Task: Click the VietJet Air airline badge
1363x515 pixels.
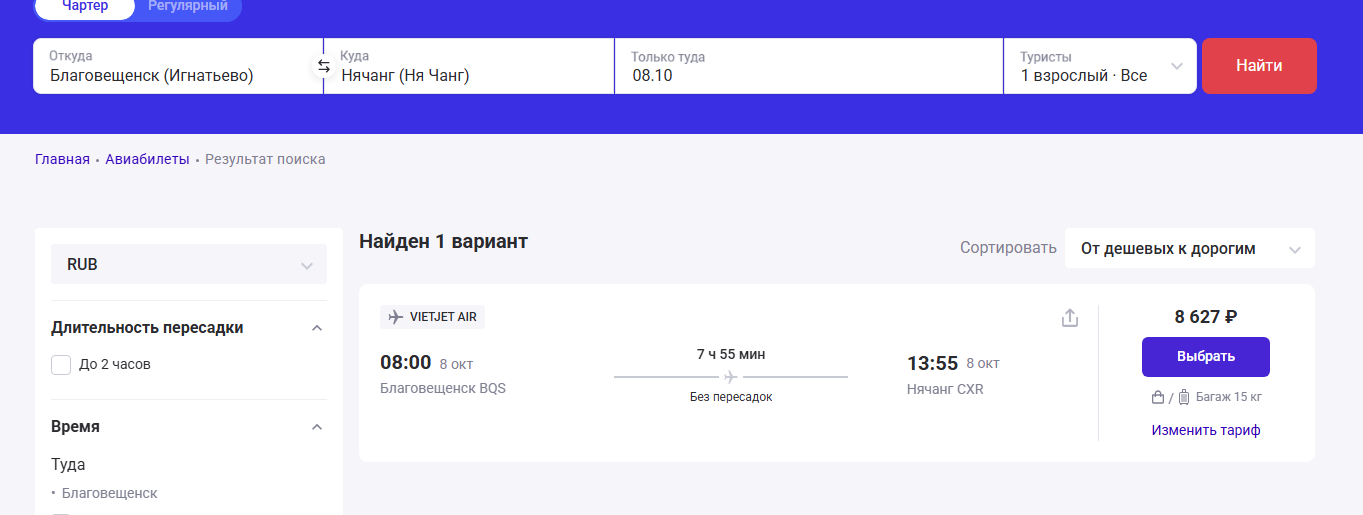Action: (432, 317)
